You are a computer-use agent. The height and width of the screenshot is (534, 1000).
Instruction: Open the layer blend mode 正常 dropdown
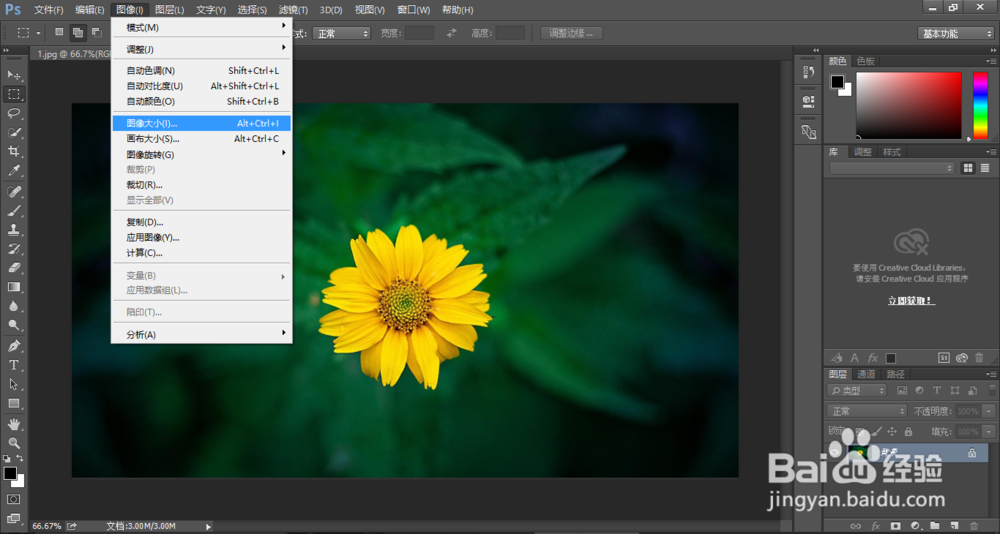click(867, 411)
